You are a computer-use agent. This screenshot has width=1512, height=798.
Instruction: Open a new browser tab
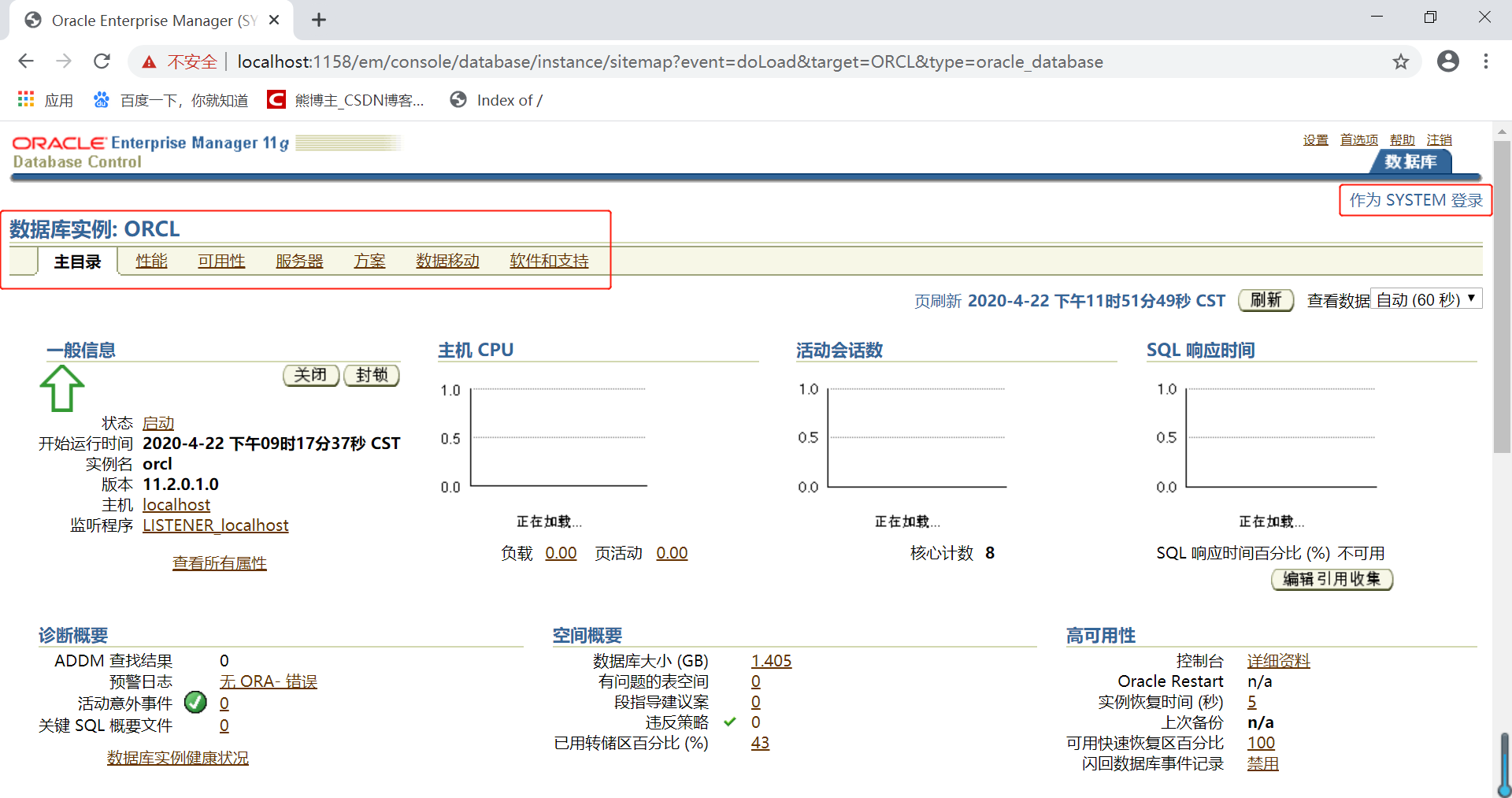pyautogui.click(x=318, y=20)
